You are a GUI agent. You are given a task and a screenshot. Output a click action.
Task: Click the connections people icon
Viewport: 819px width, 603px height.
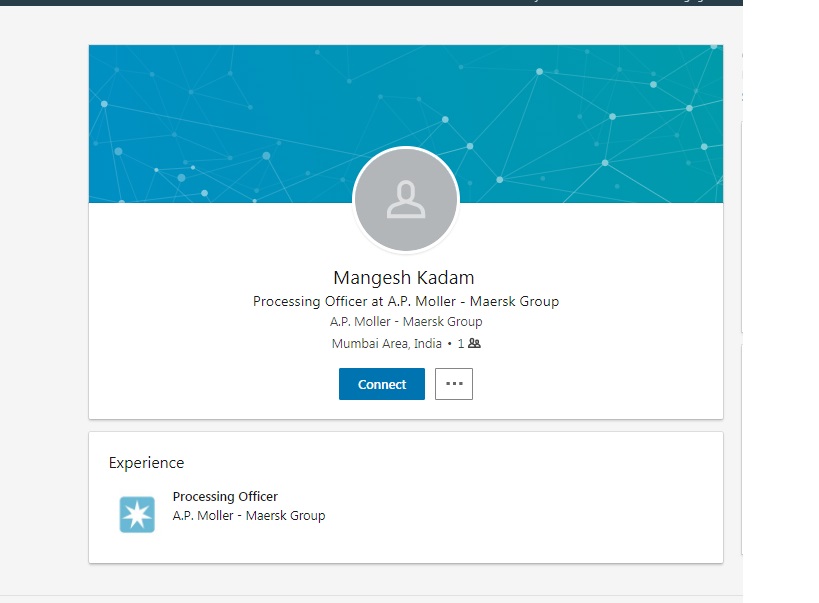tap(474, 343)
